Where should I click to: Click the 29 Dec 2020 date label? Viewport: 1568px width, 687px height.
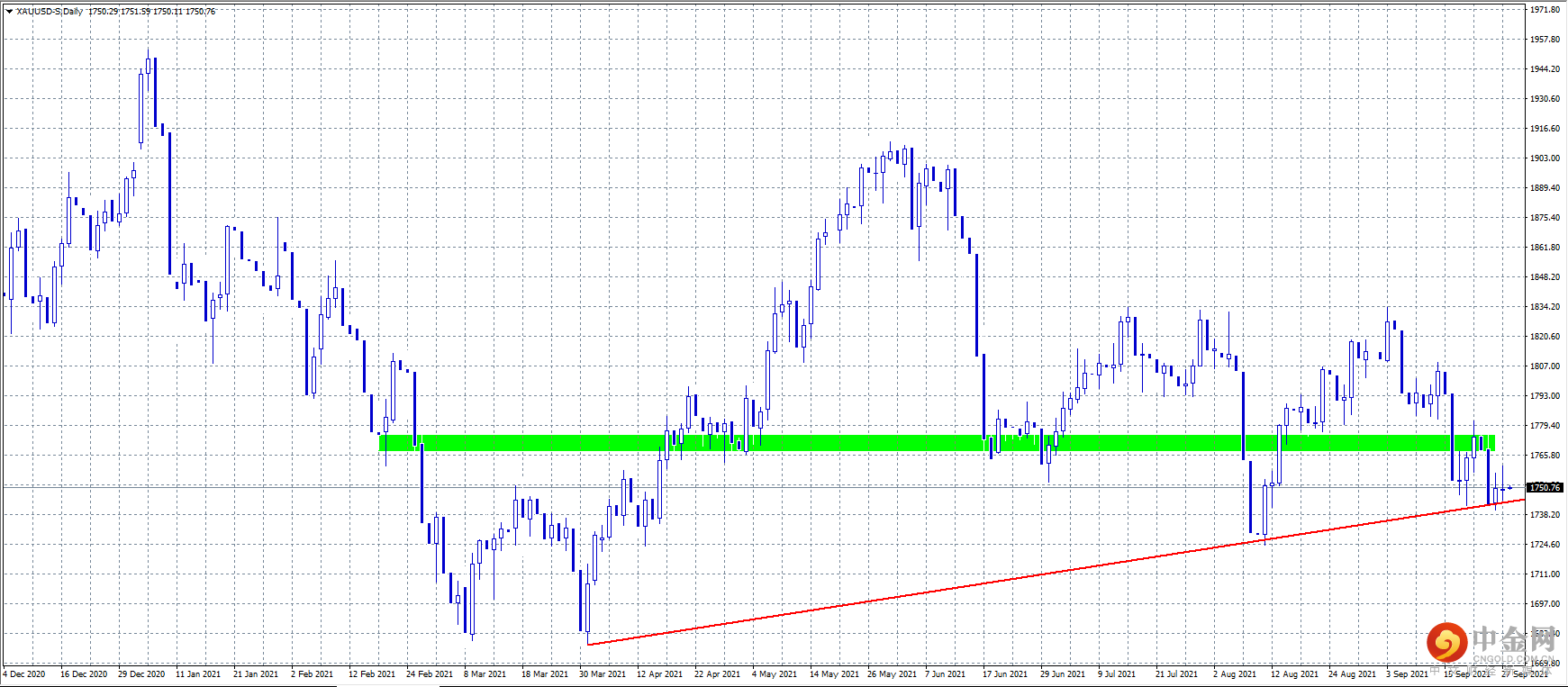click(141, 673)
